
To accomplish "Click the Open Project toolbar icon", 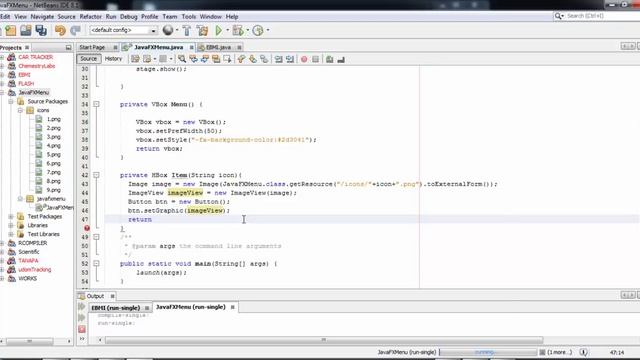I will pyautogui.click(x=26, y=30).
